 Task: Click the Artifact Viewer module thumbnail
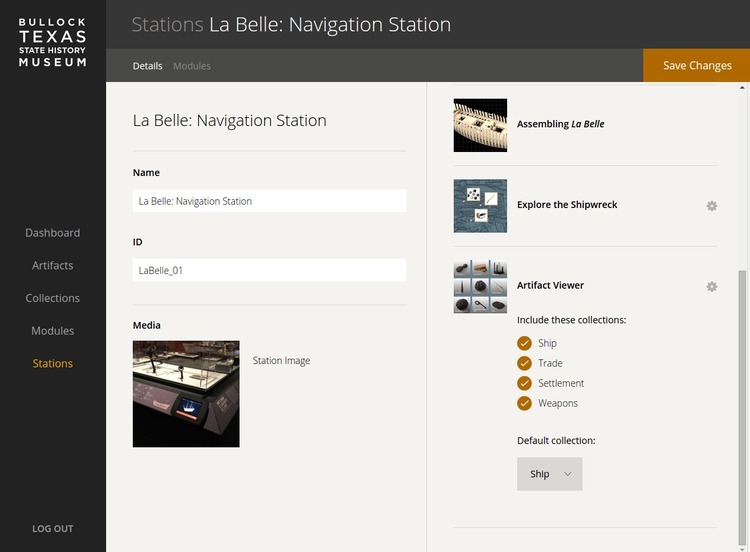pyautogui.click(x=480, y=287)
